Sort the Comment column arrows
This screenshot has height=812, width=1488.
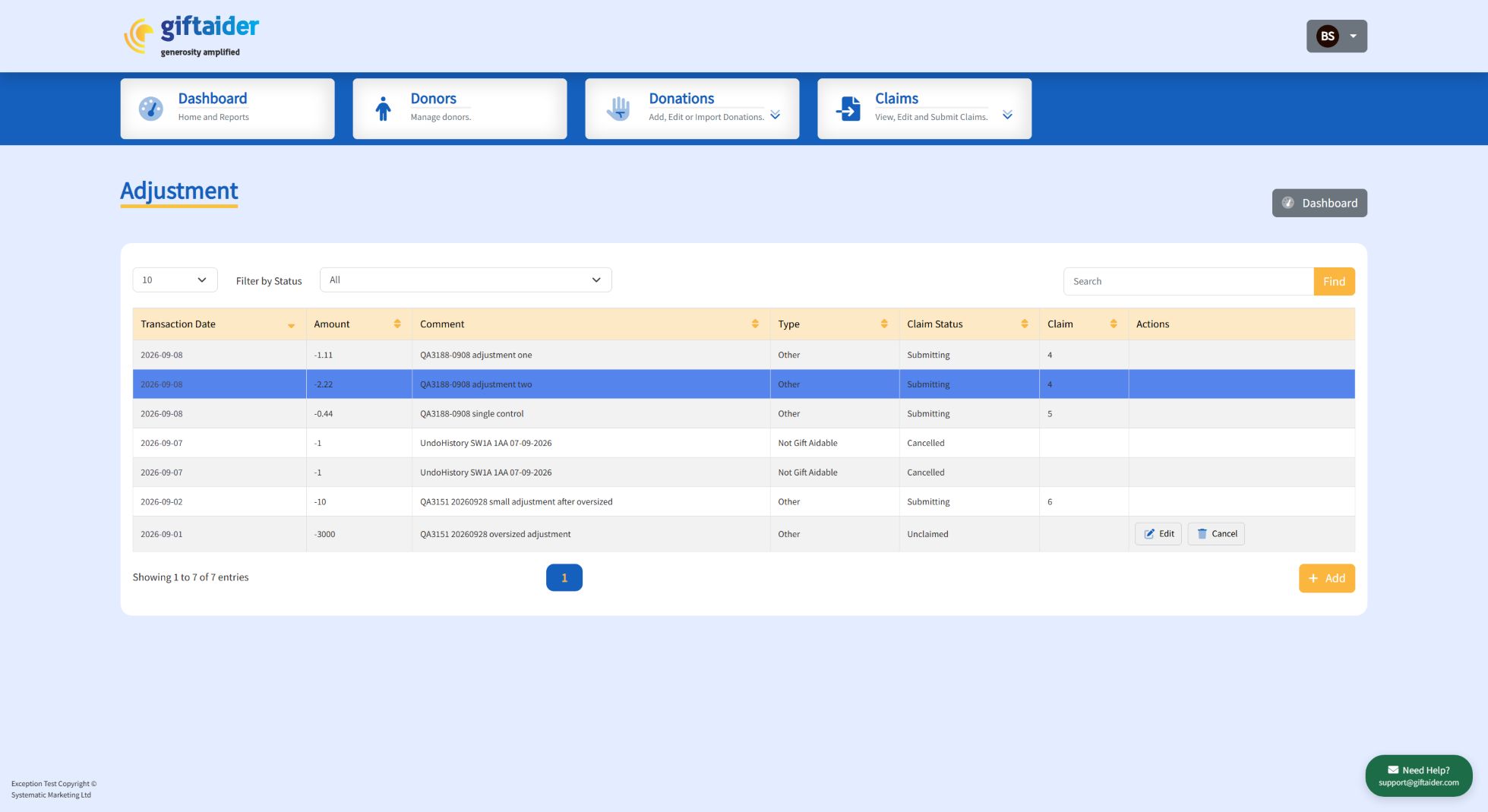755,324
